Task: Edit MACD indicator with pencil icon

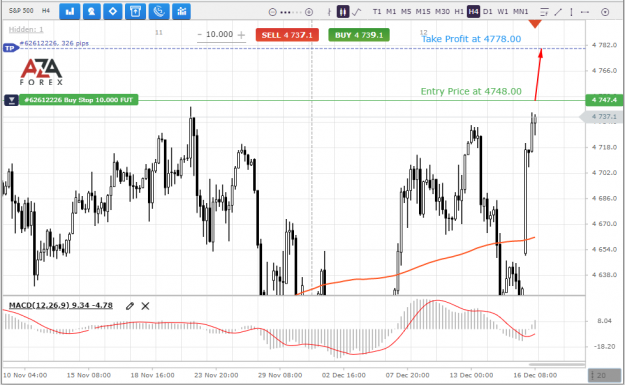Action: coord(130,306)
